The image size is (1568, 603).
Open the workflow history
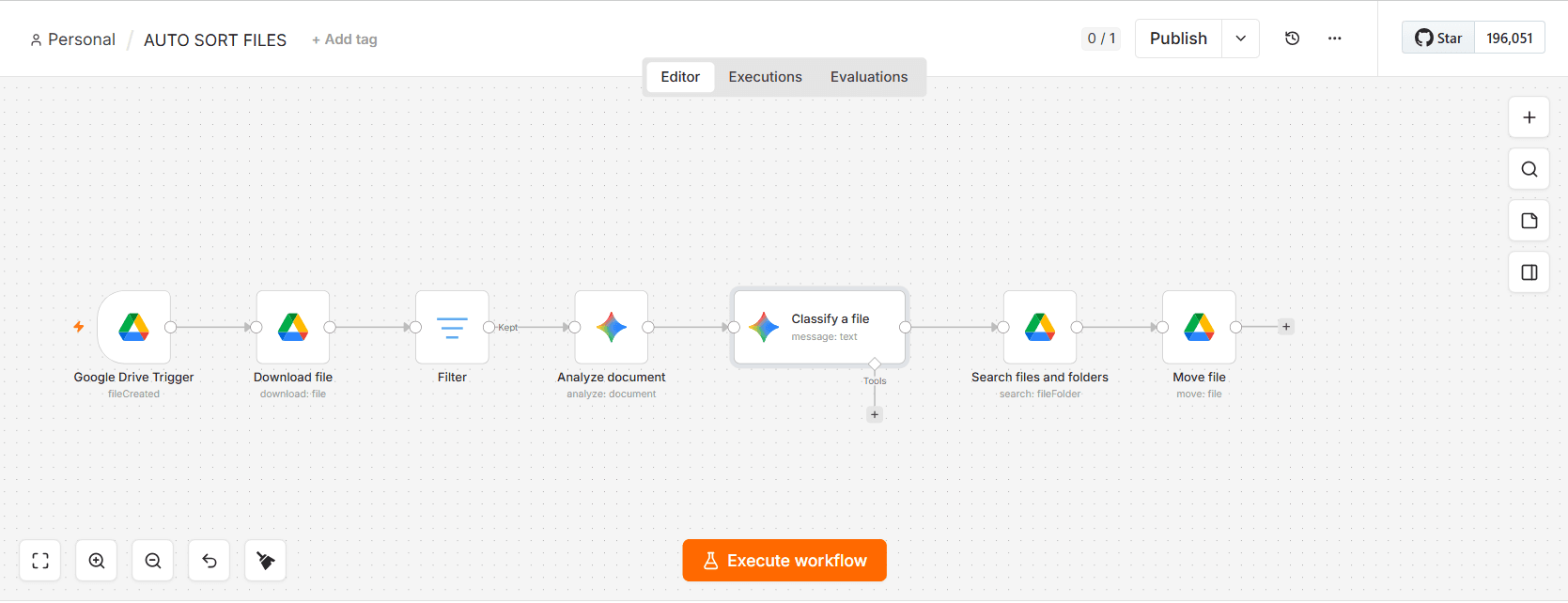point(1293,39)
